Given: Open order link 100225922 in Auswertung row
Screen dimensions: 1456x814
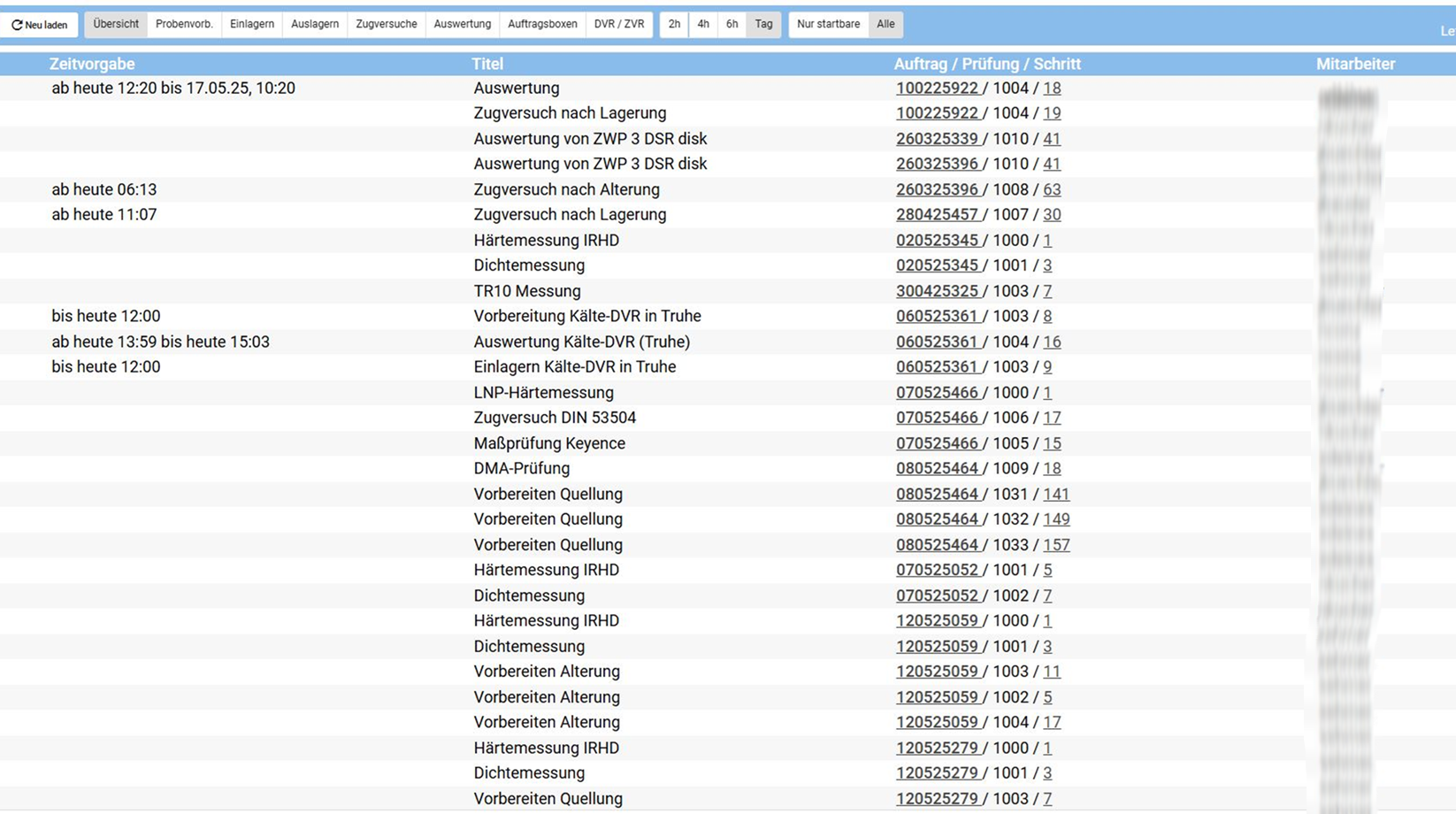Looking at the screenshot, I should pyautogui.click(x=937, y=88).
